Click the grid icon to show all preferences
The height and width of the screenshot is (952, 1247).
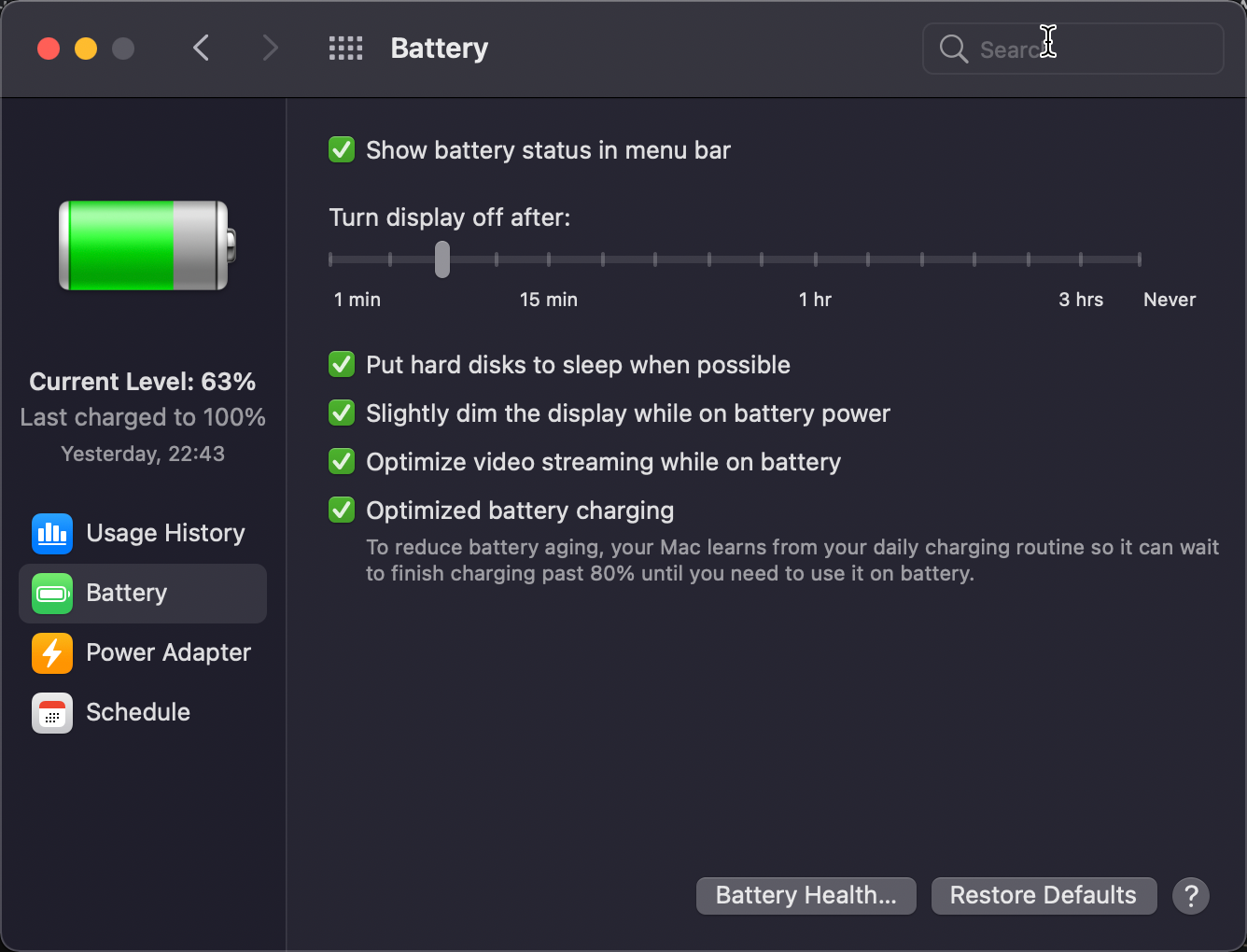point(345,48)
